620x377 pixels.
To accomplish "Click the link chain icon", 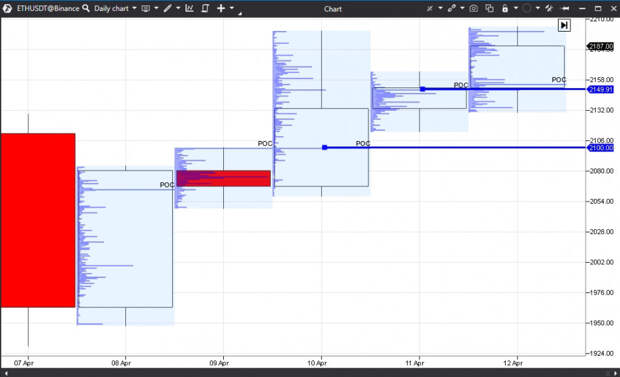I will pos(452,8).
